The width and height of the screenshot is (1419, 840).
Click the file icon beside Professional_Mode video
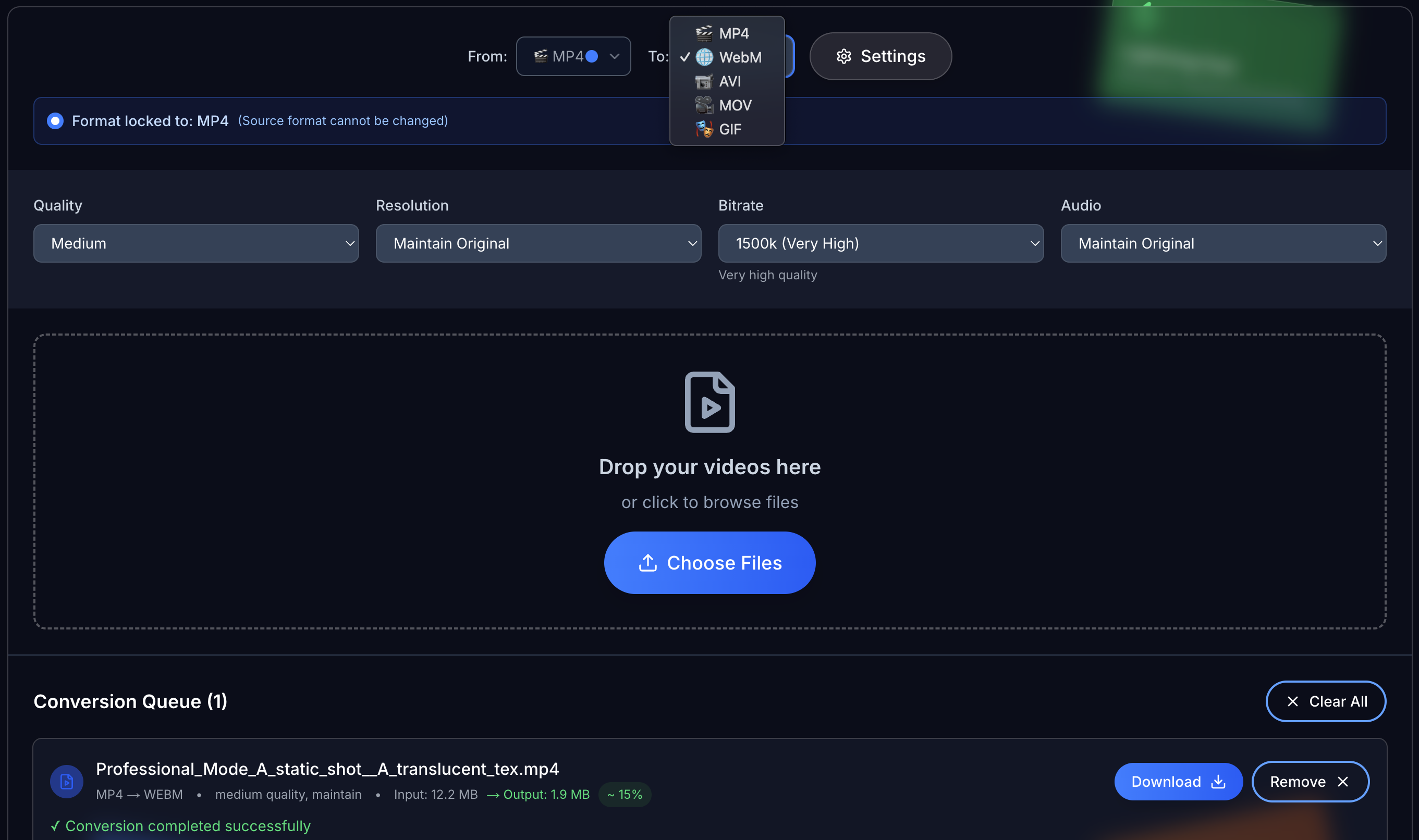click(67, 782)
